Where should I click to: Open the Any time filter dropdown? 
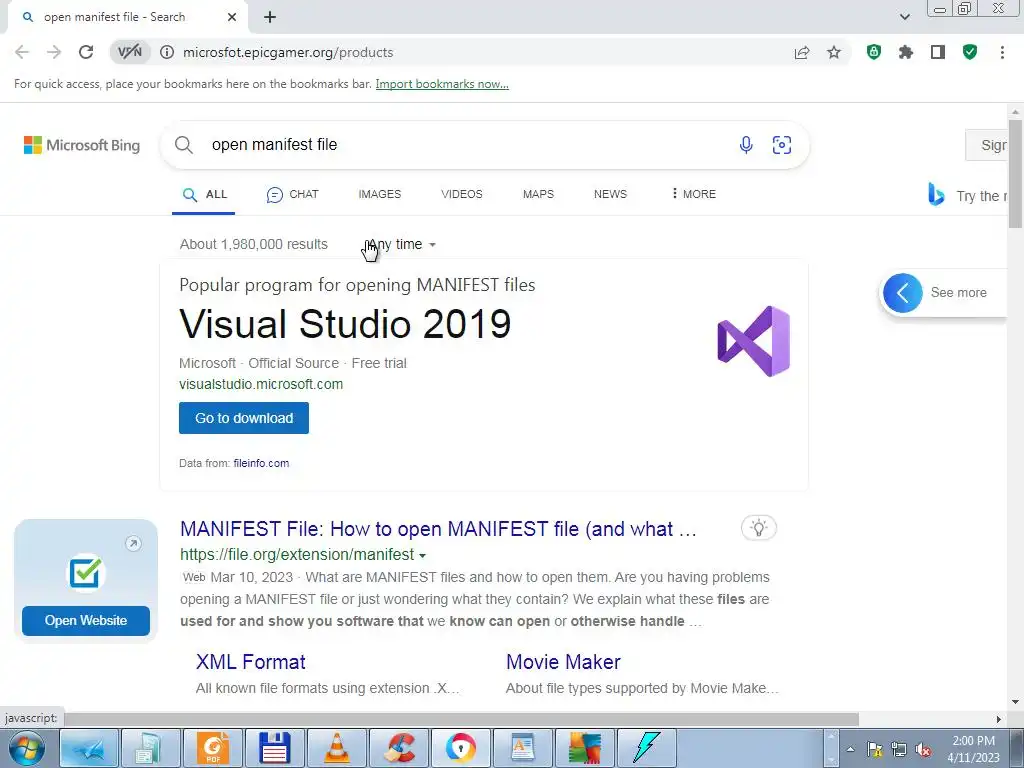click(x=400, y=244)
